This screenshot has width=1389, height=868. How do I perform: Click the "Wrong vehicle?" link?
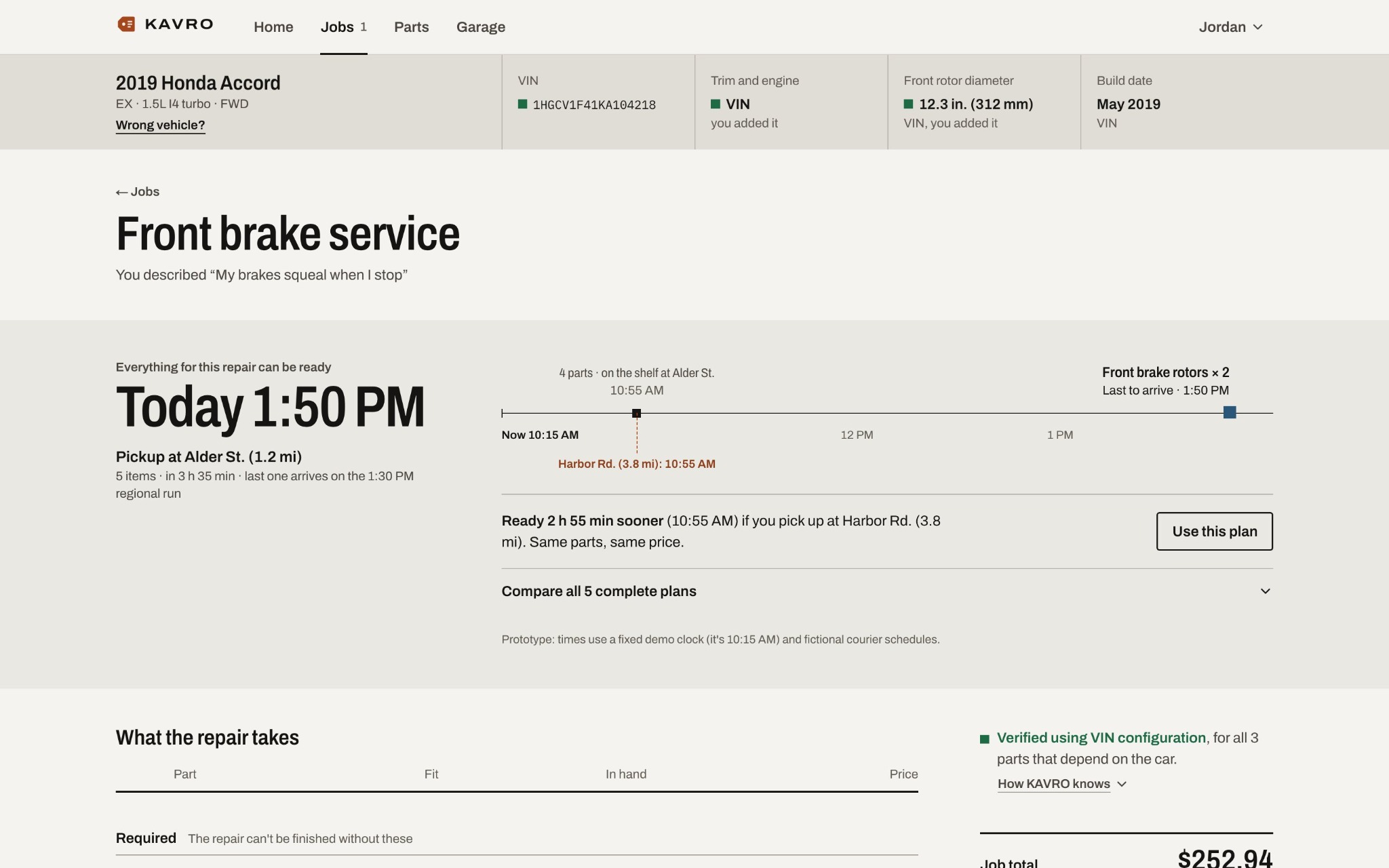[x=160, y=125]
